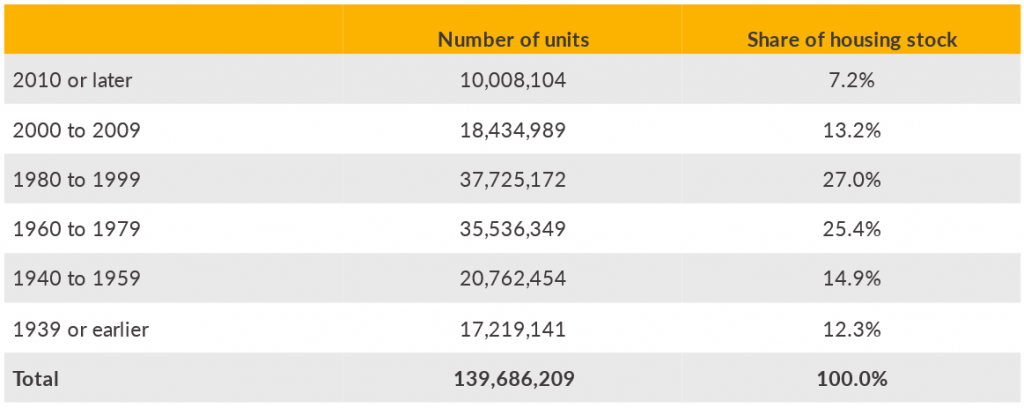1024x408 pixels.
Task: Click the 27.0% share cell
Action: point(852,179)
